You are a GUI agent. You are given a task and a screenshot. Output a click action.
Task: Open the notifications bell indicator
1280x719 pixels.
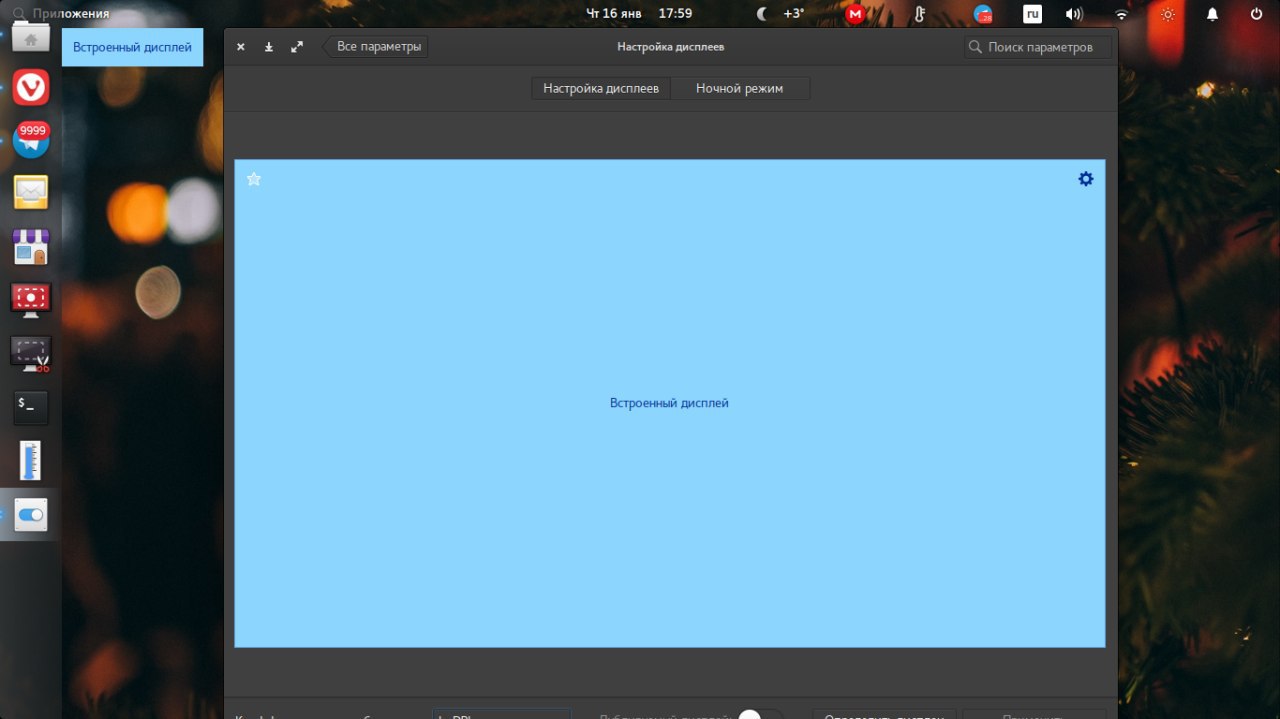pos(1212,14)
